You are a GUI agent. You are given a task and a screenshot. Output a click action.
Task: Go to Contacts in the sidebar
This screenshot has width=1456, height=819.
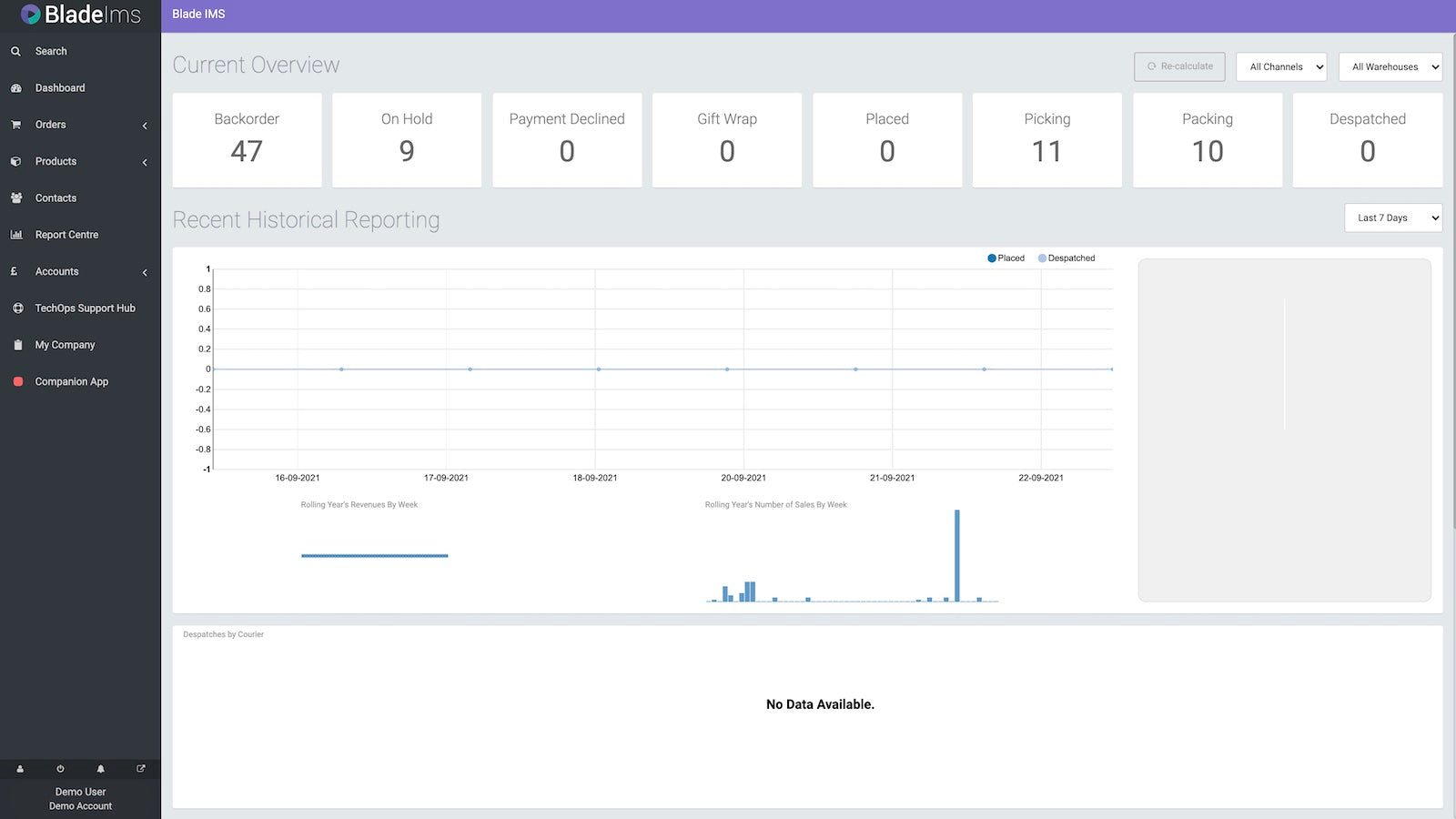(x=56, y=198)
